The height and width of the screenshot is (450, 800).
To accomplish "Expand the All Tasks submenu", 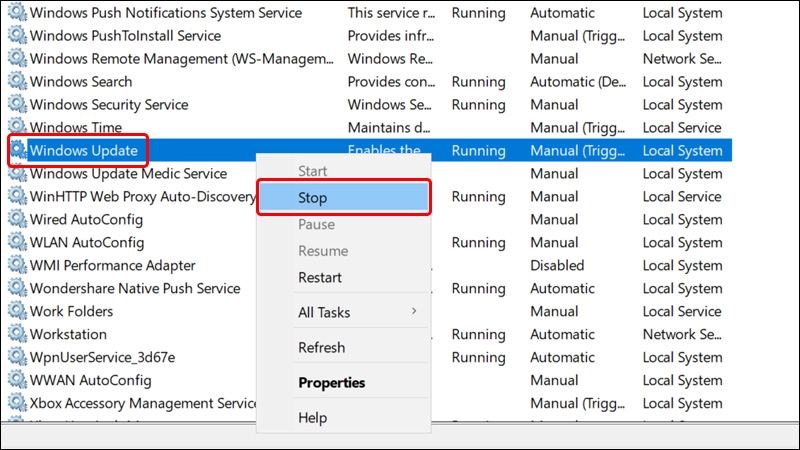I will pos(344,312).
